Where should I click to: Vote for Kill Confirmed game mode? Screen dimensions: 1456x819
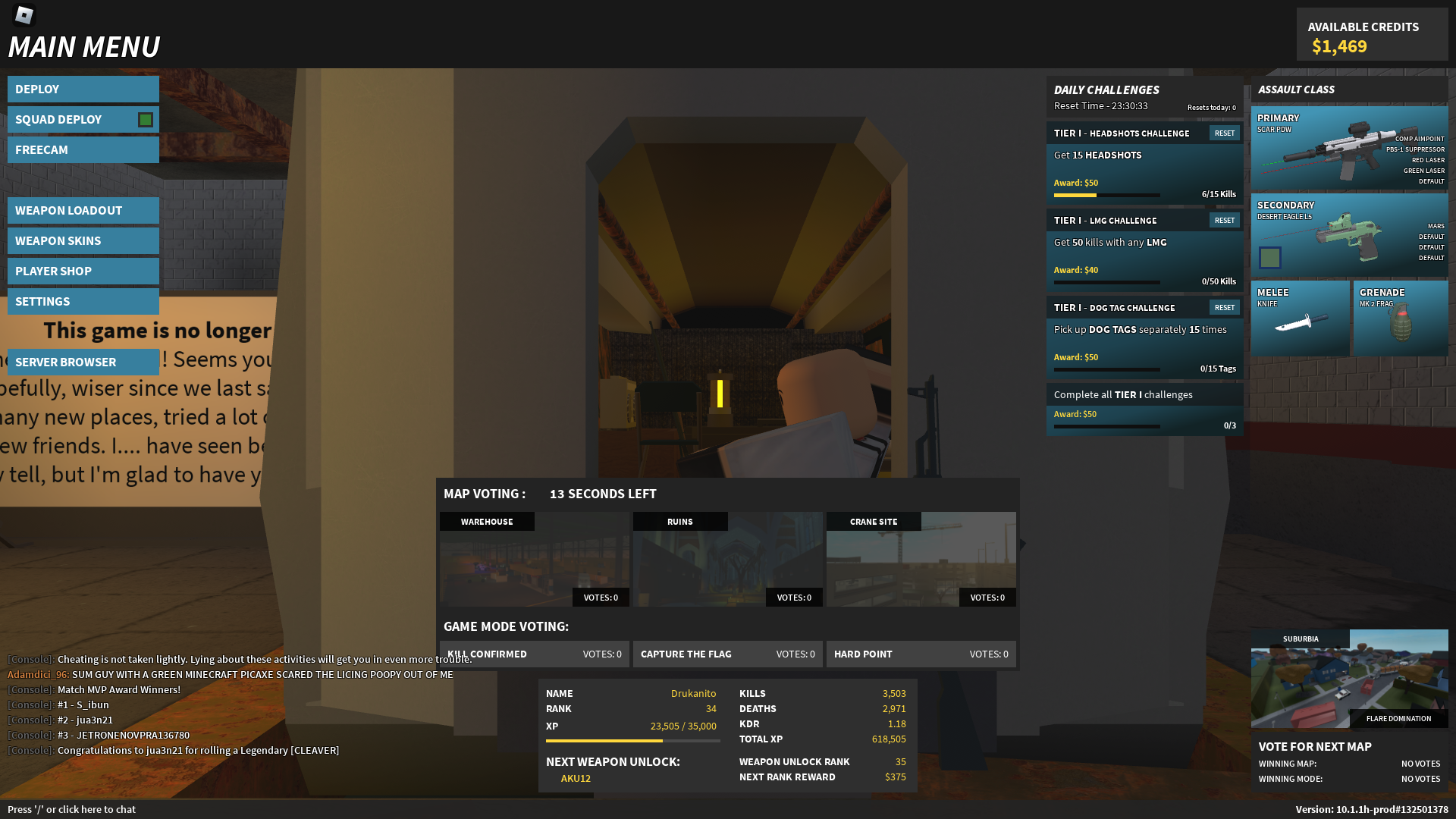click(534, 654)
